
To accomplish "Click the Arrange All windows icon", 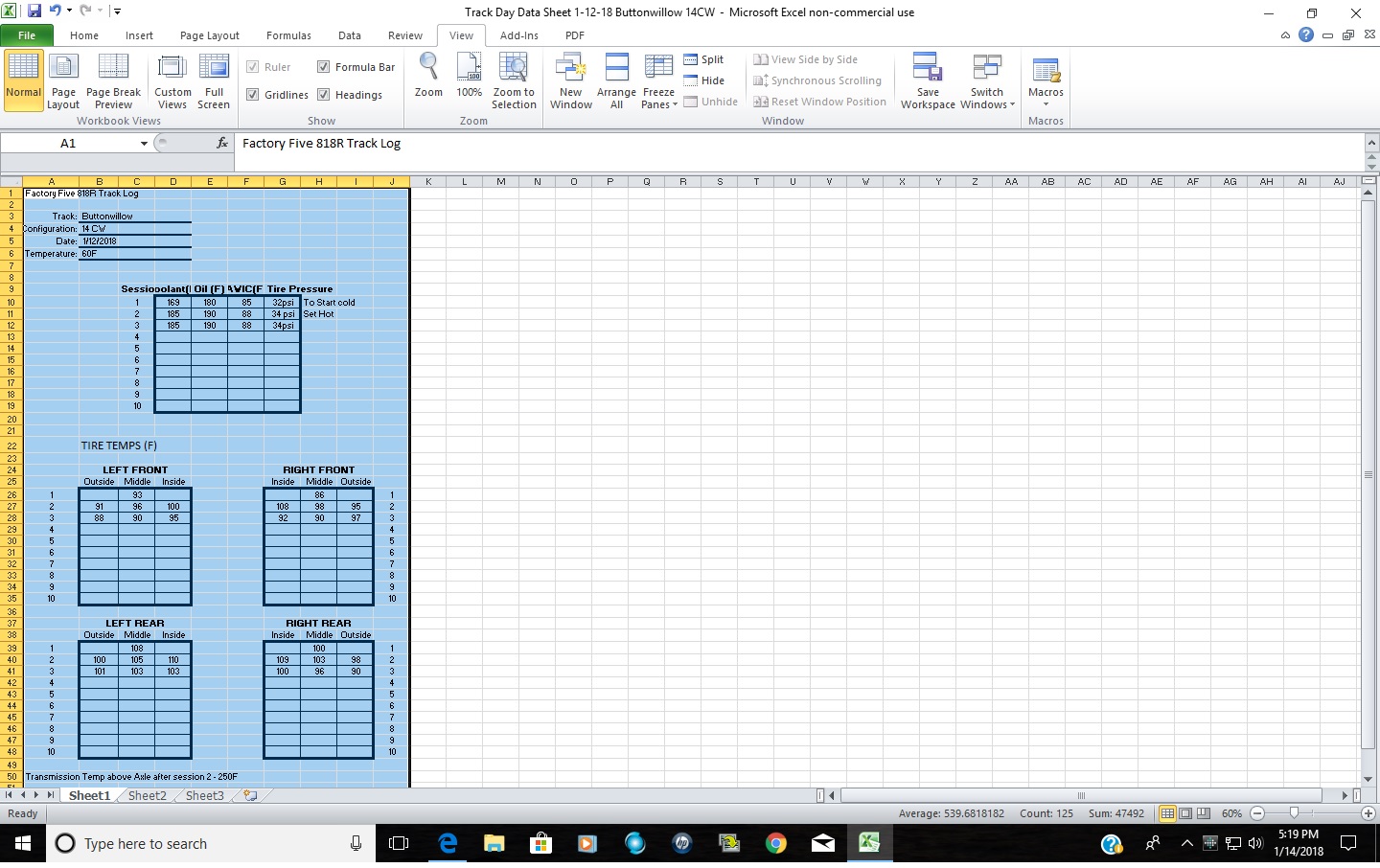I will [x=616, y=81].
